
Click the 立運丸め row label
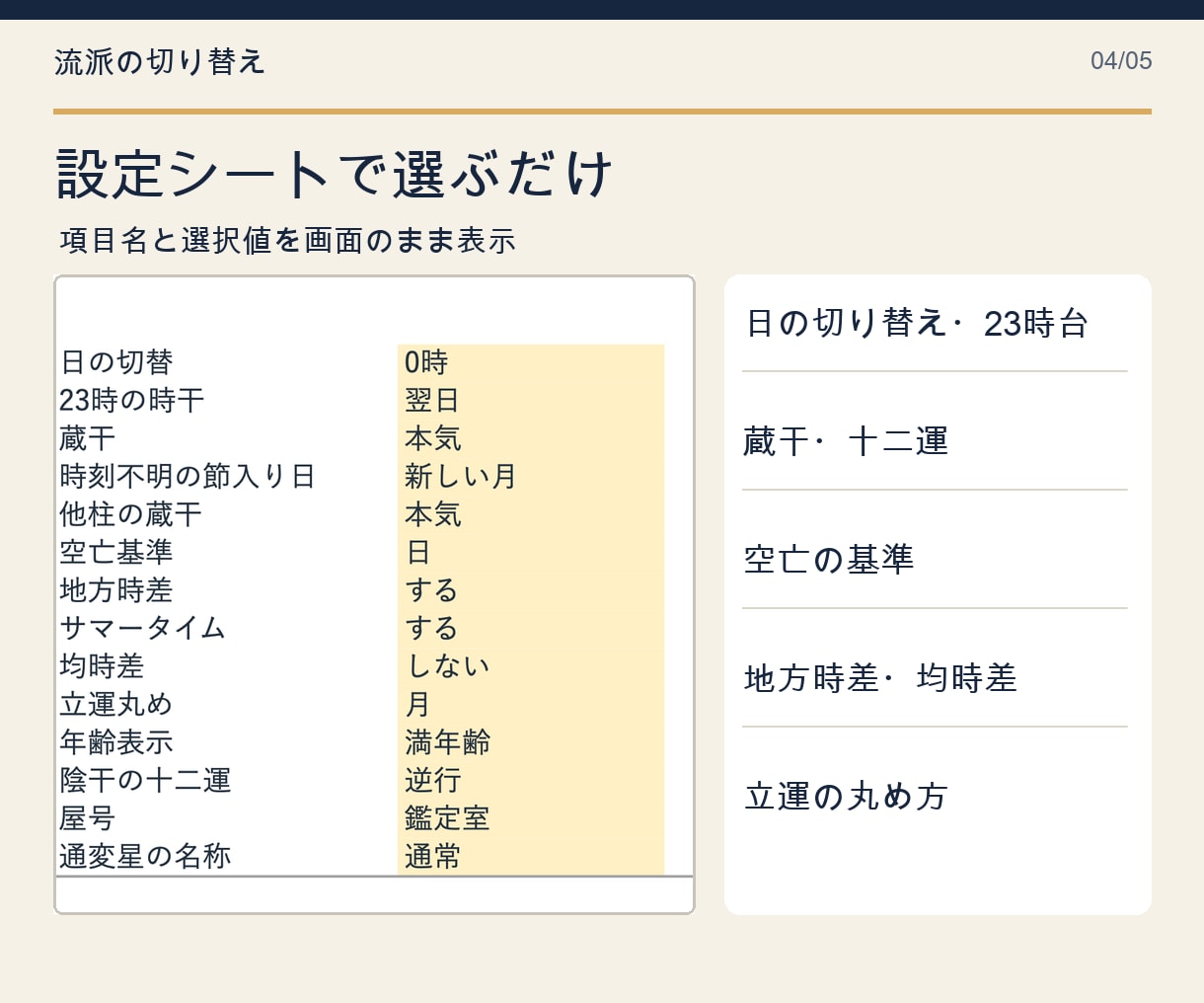point(116,705)
